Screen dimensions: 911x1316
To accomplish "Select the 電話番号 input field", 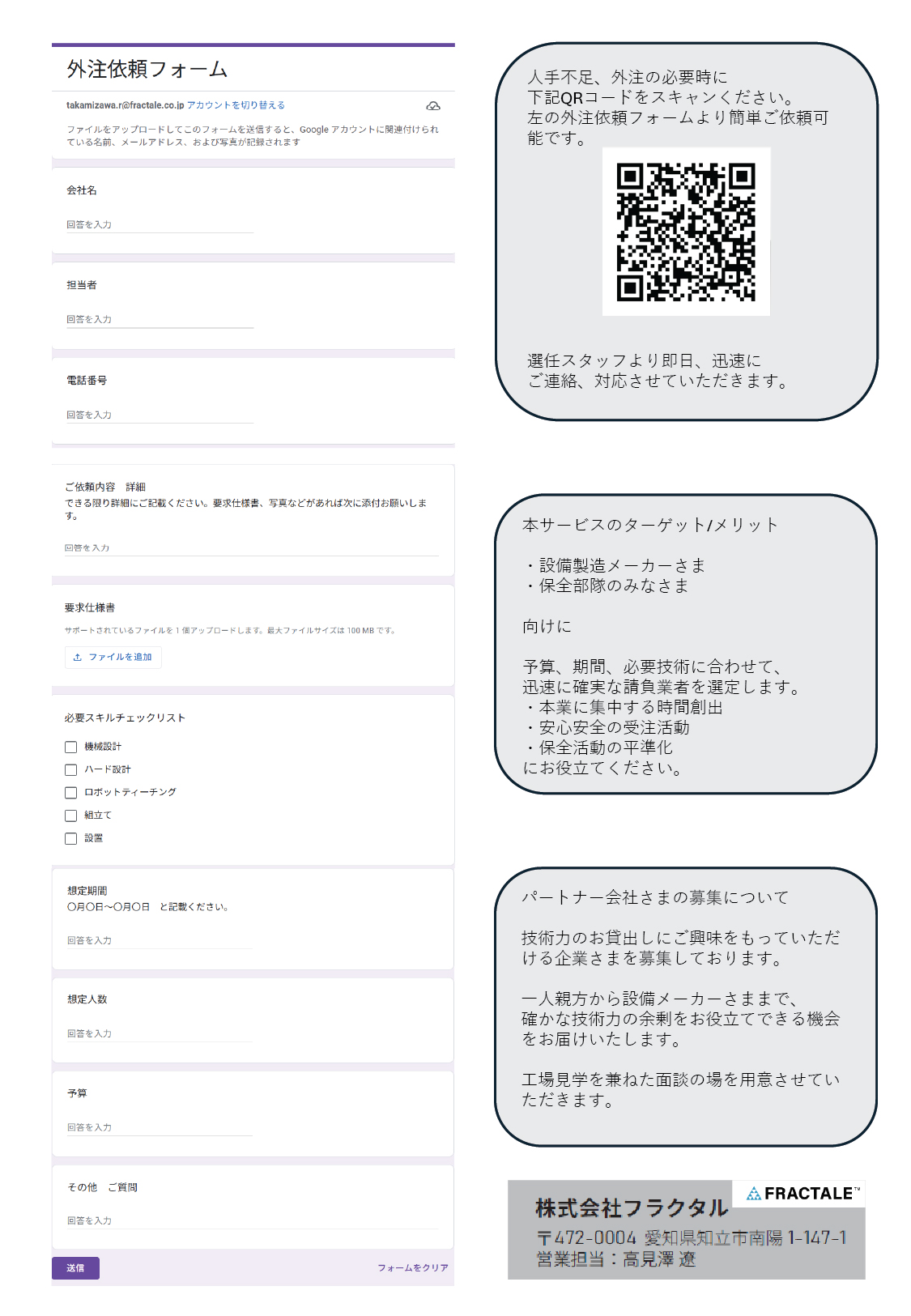I will tap(160, 415).
